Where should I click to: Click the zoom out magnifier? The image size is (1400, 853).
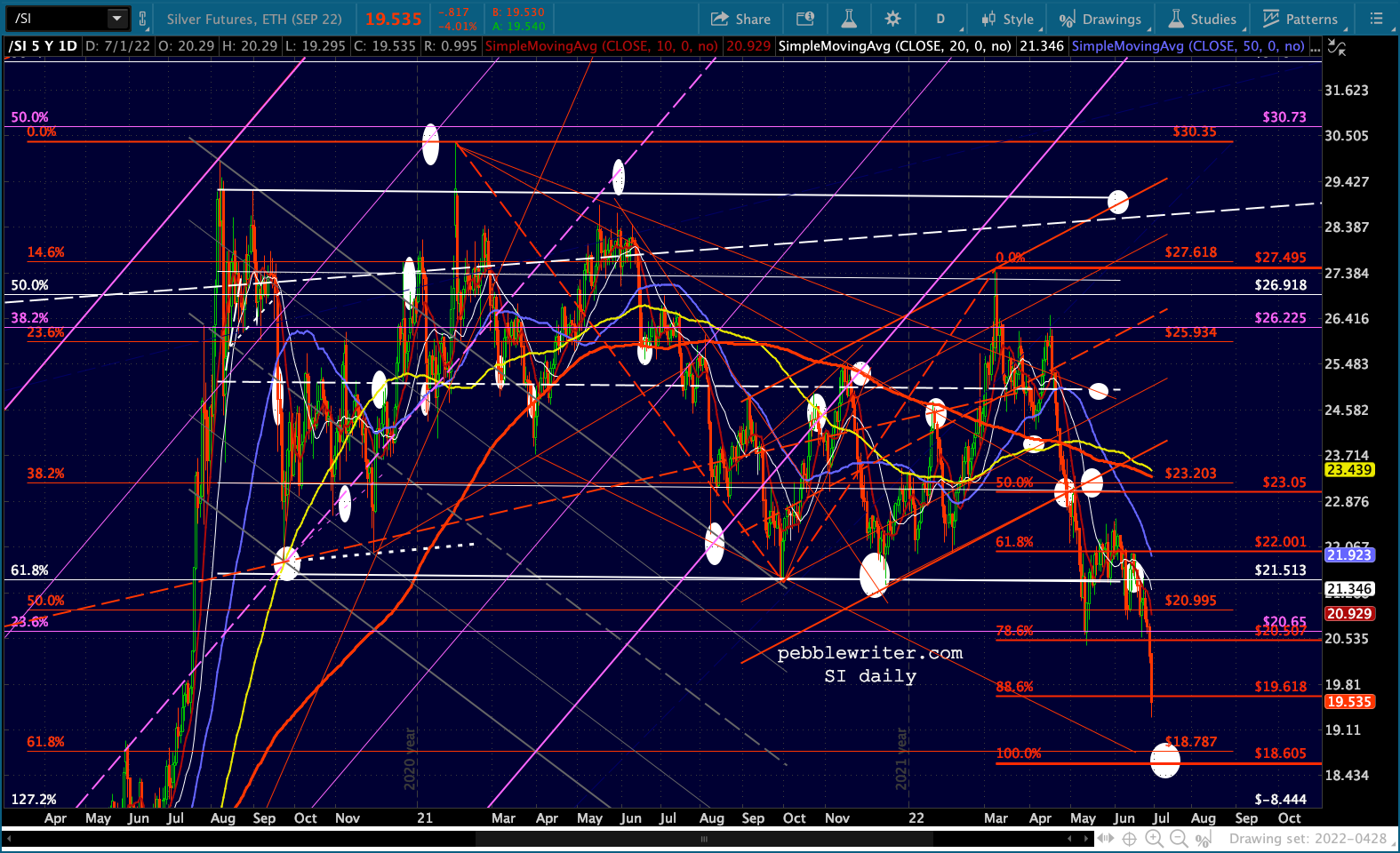click(x=1179, y=839)
